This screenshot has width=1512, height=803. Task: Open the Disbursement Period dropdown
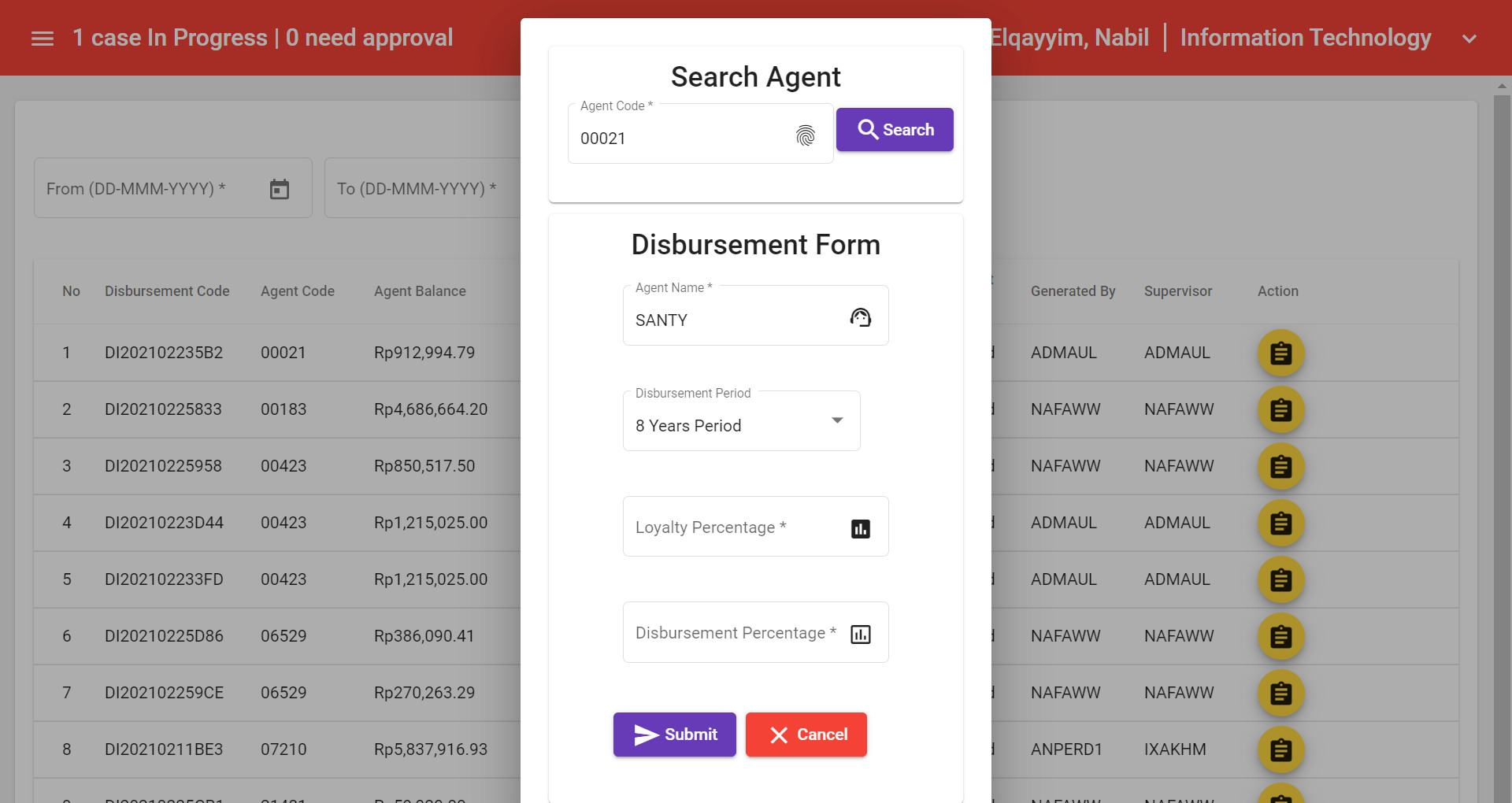836,421
